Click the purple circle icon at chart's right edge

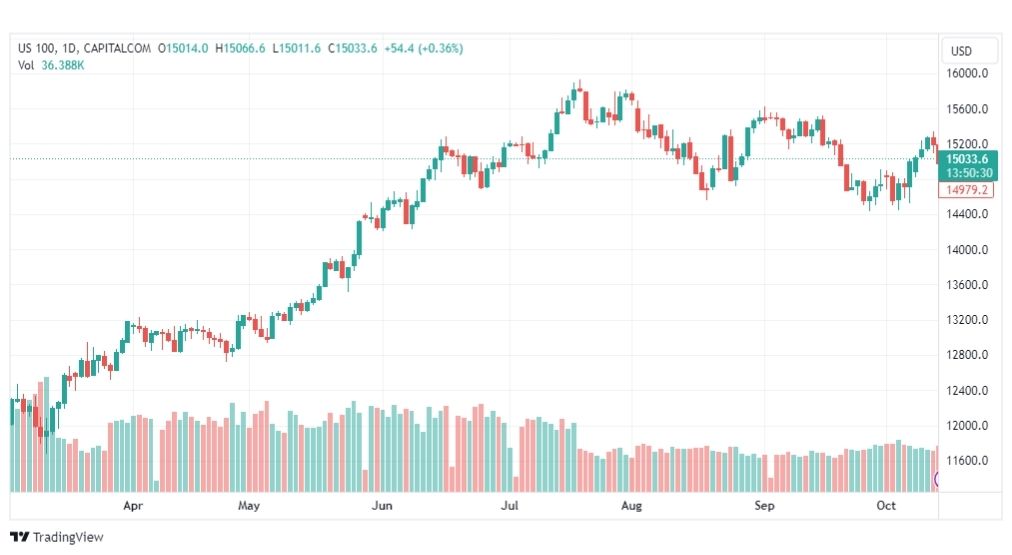(x=937, y=480)
